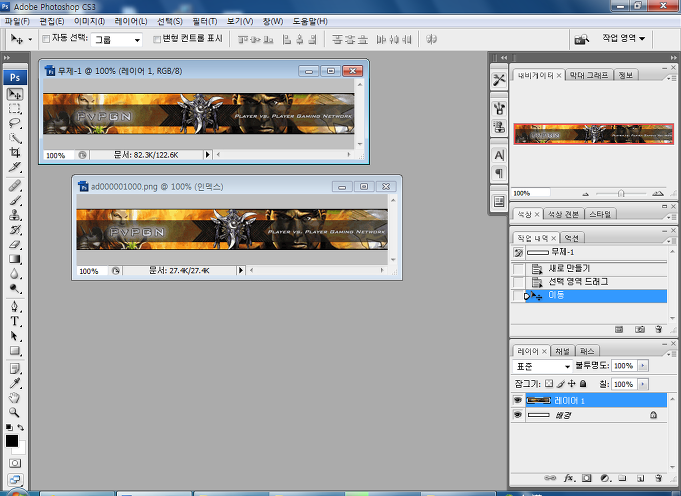The image size is (681, 496).
Task: Switch to the 액션 tab
Action: tap(572, 238)
